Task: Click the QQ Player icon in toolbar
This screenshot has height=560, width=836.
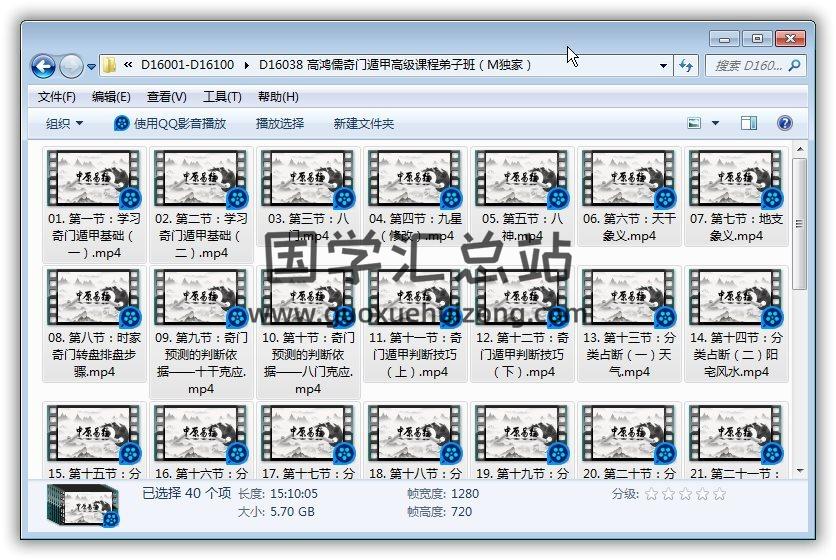Action: click(x=122, y=124)
